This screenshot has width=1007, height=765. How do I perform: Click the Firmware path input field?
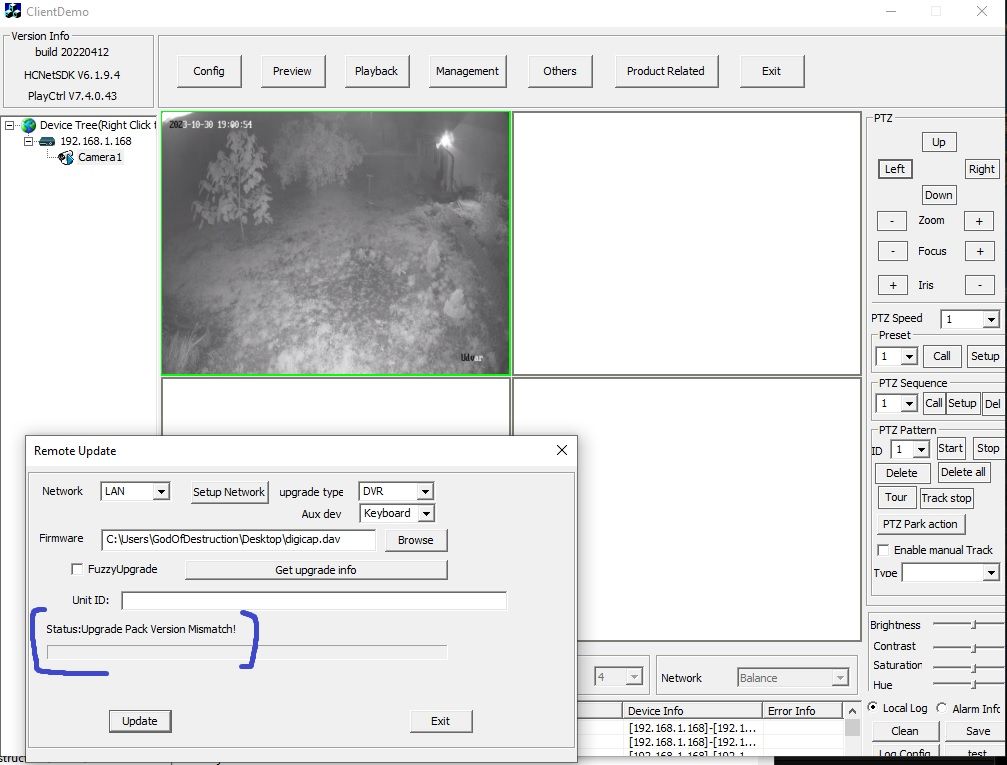click(x=238, y=540)
